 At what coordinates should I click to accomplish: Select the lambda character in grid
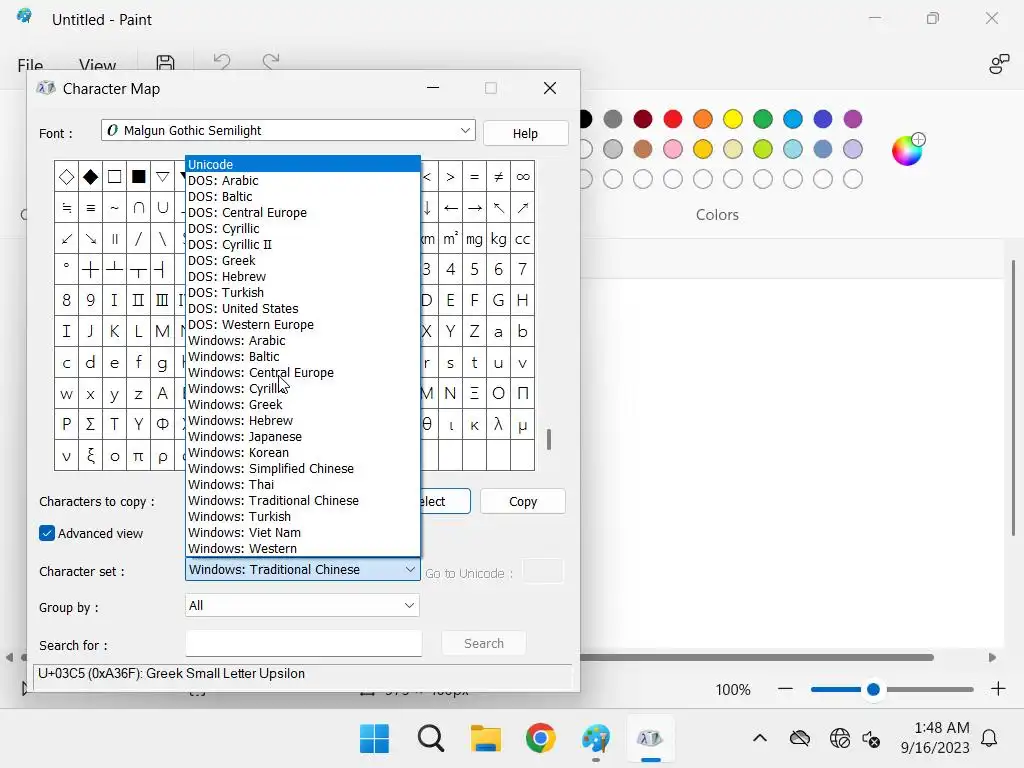(498, 424)
